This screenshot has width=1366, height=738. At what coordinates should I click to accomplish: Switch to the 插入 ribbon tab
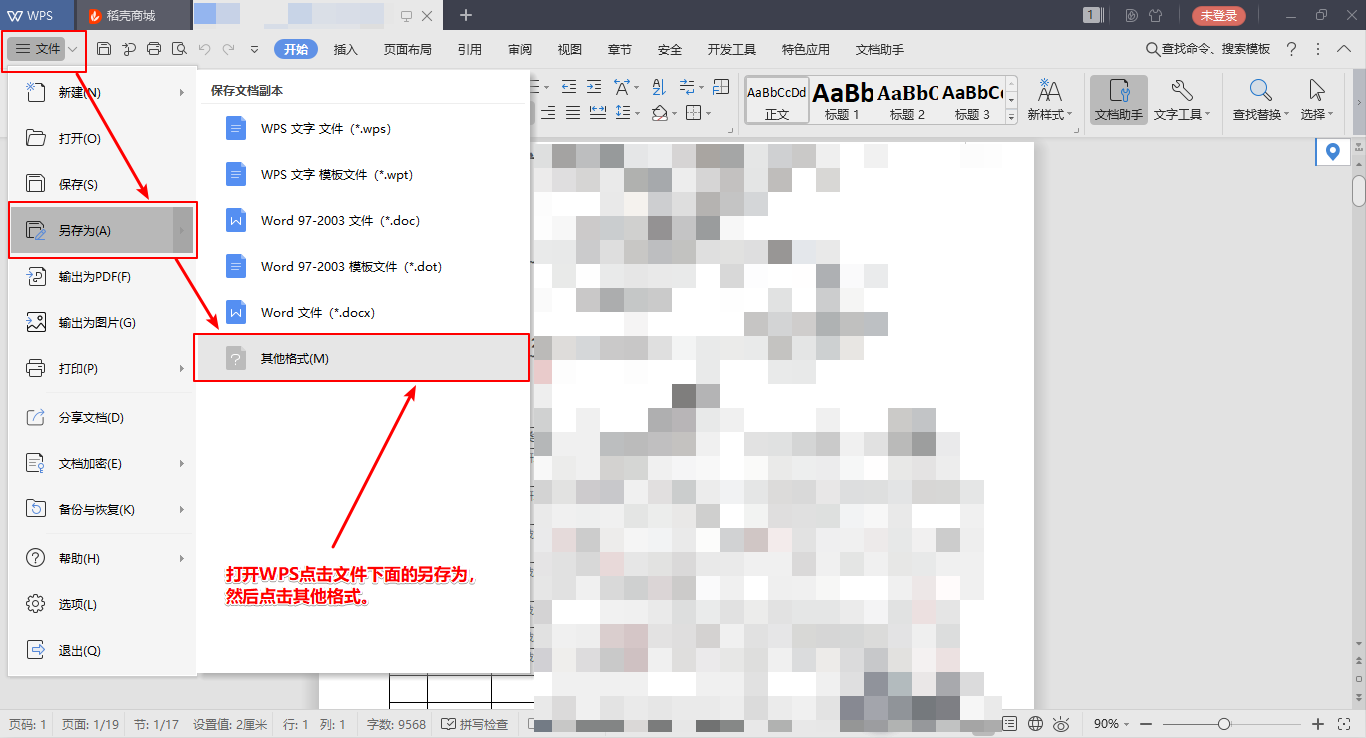click(x=345, y=48)
